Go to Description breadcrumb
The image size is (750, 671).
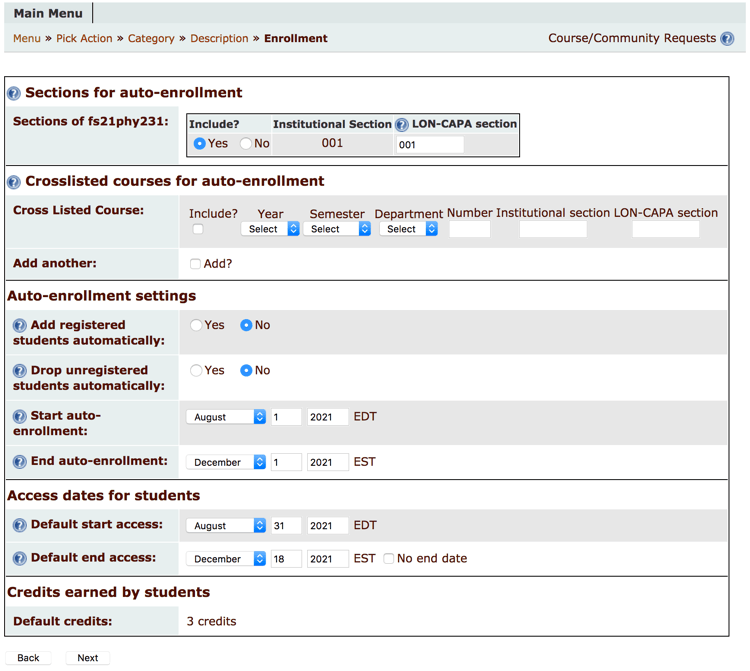pyautogui.click(x=220, y=38)
